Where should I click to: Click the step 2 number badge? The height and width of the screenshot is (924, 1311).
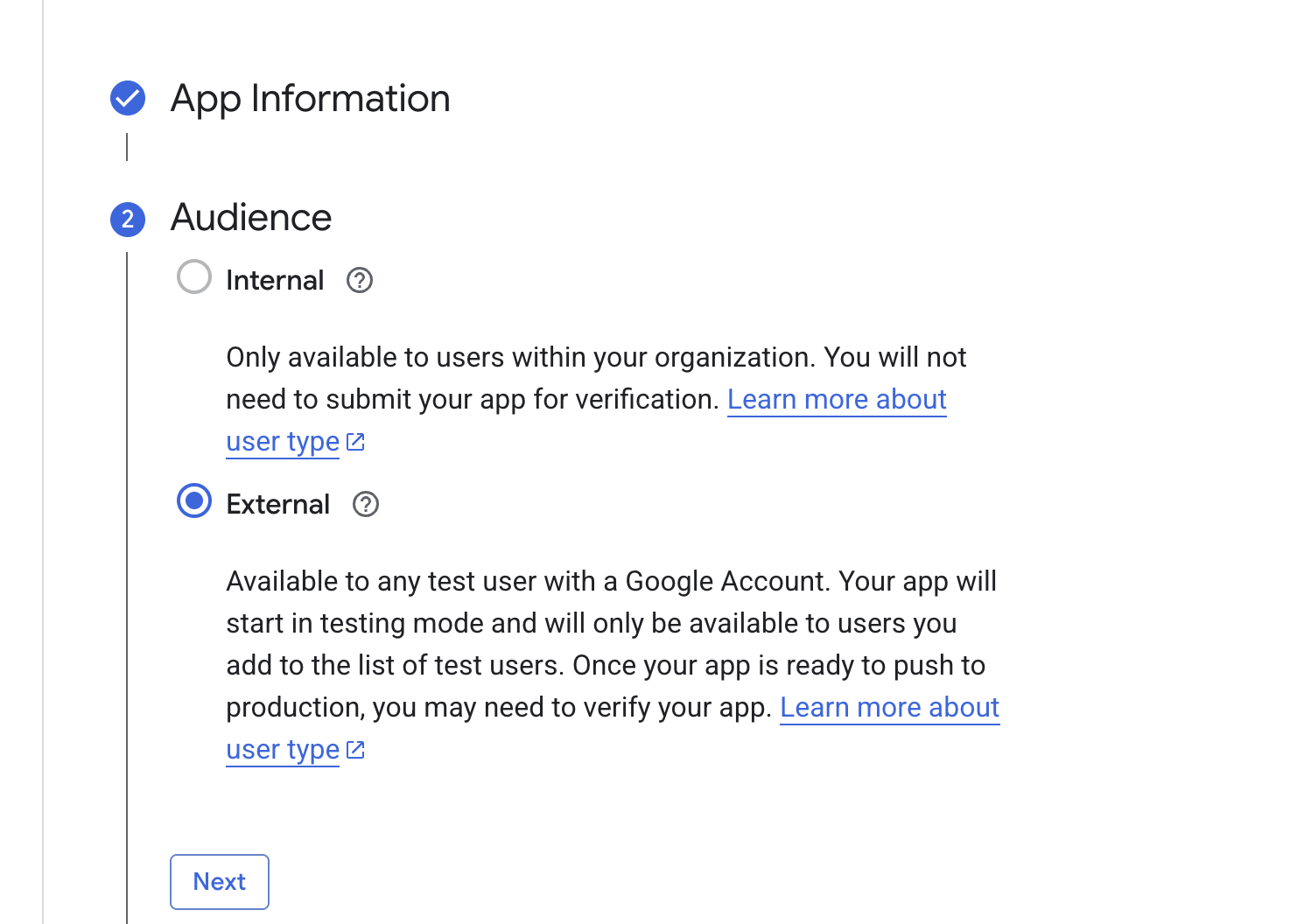tap(128, 219)
